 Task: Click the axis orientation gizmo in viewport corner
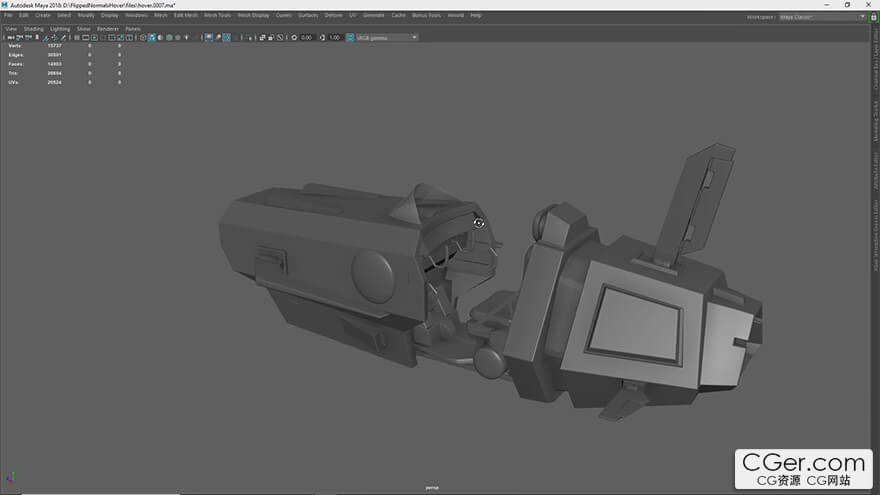[x=11, y=477]
